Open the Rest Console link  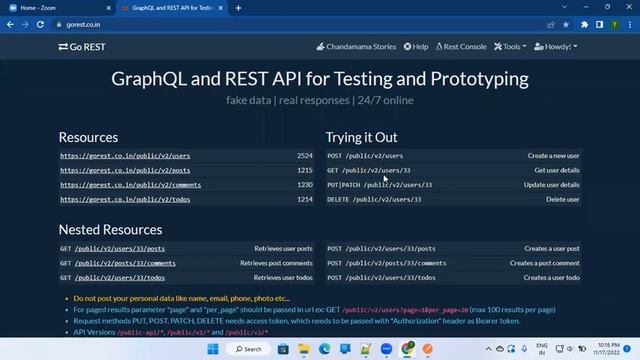461,47
